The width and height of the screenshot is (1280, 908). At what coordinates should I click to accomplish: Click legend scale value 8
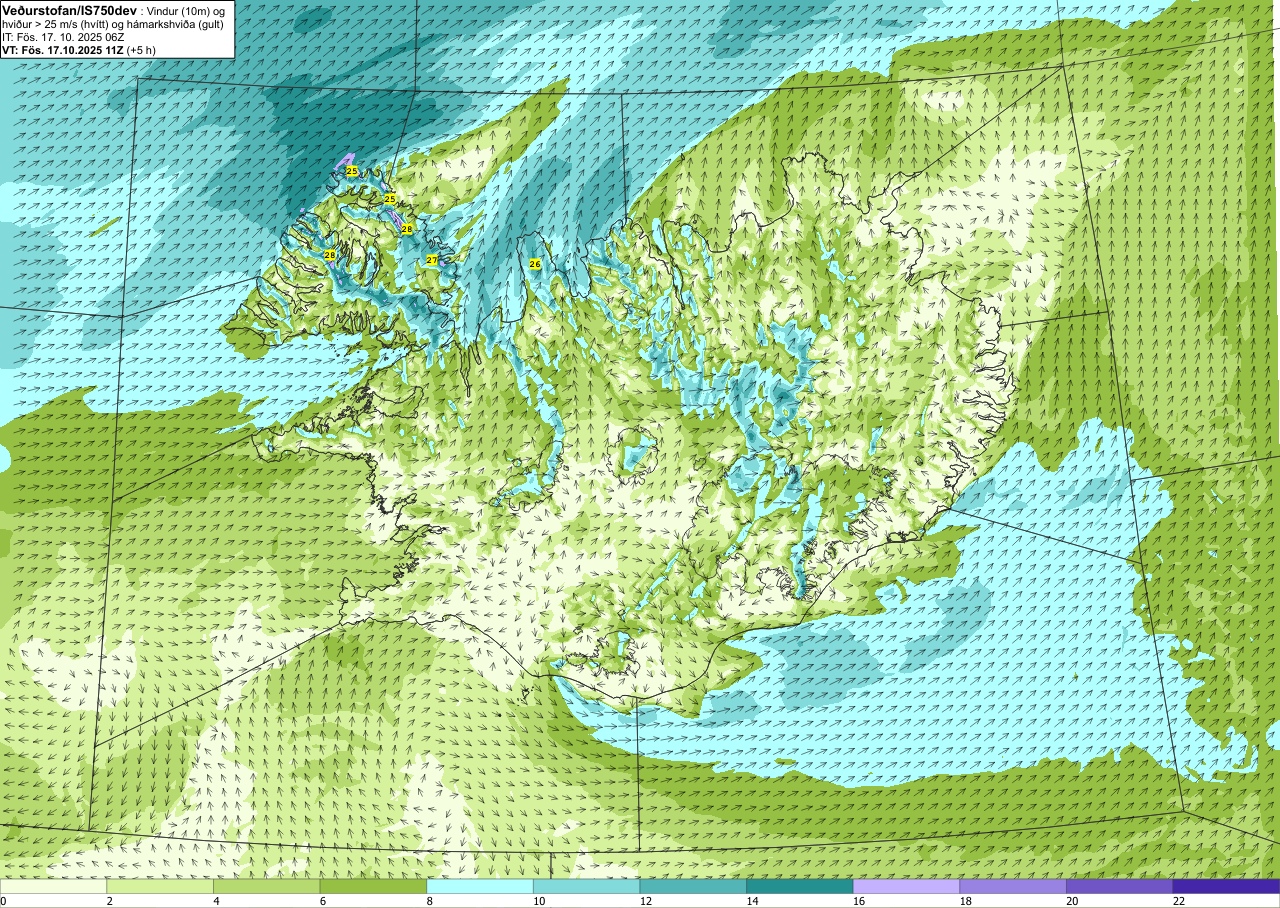tap(429, 901)
